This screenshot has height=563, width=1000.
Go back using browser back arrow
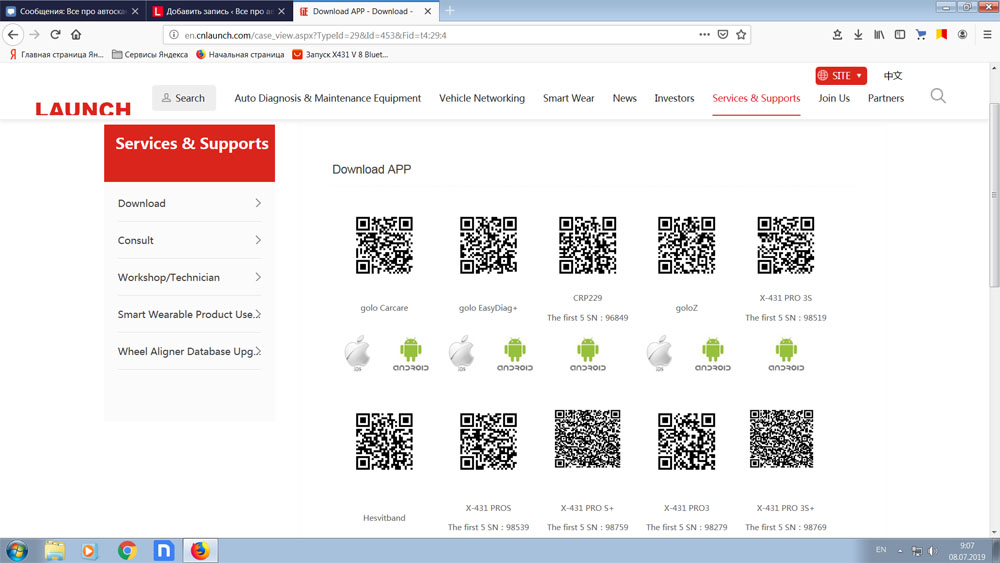pos(13,34)
